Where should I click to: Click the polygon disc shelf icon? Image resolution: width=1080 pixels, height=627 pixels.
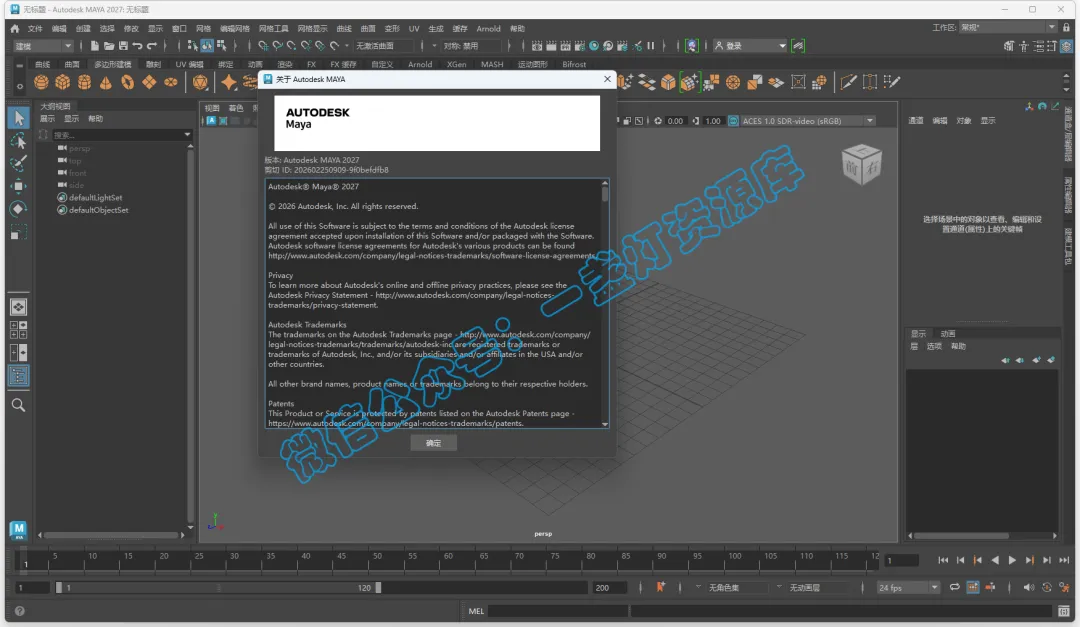click(170, 83)
